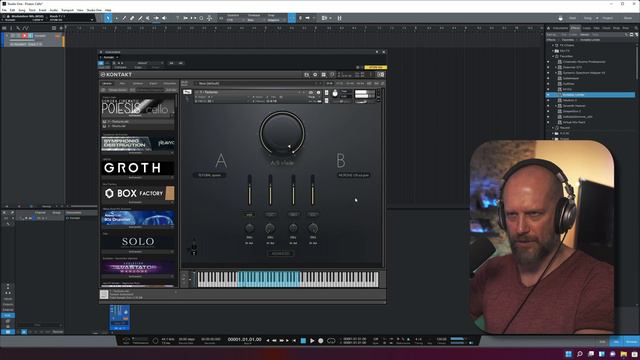
Task: Click the Play button in the transport
Action: 312,340
